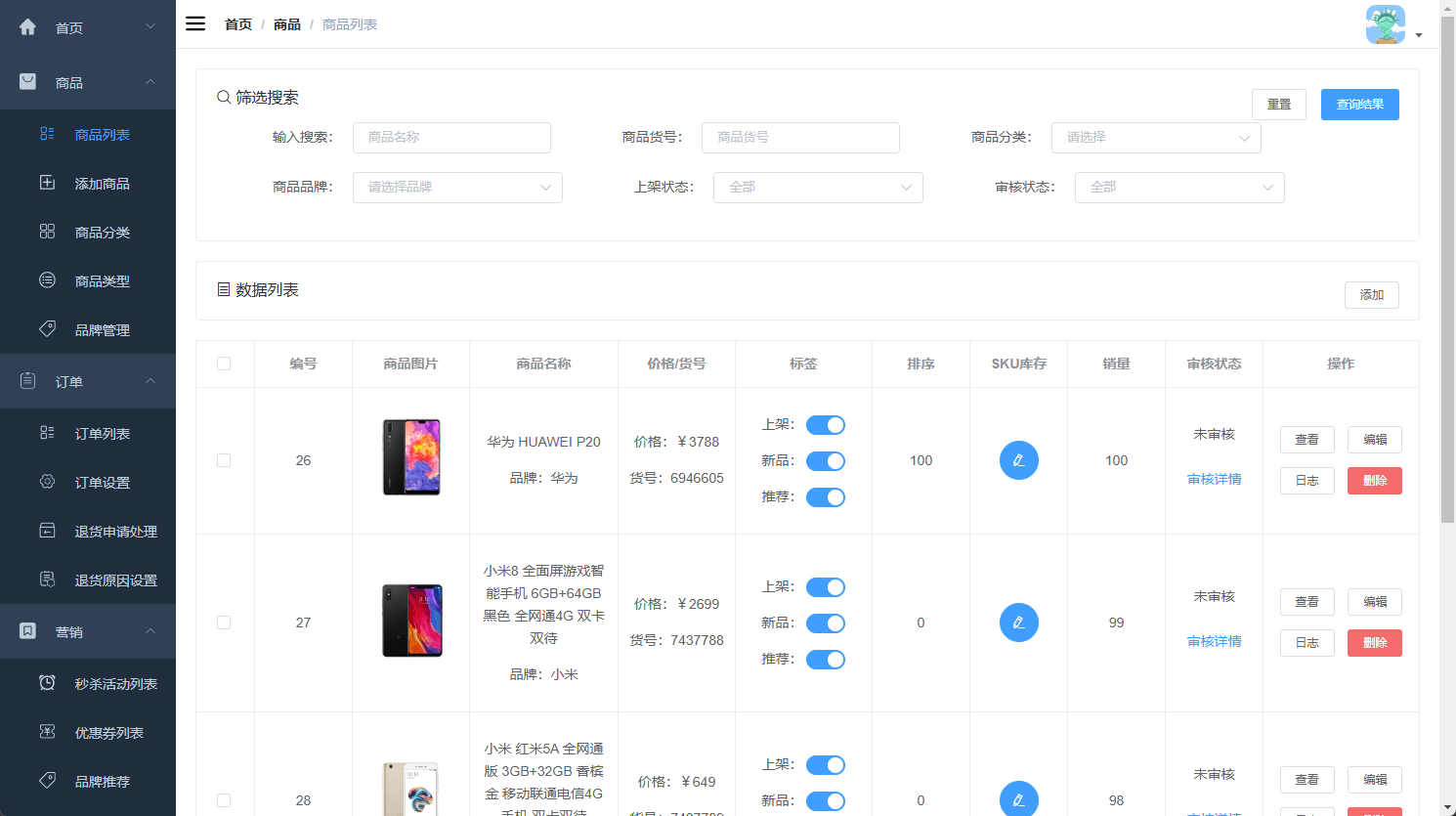
Task: Go to 商品分类 in the sidebar
Action: pyautogui.click(x=102, y=233)
